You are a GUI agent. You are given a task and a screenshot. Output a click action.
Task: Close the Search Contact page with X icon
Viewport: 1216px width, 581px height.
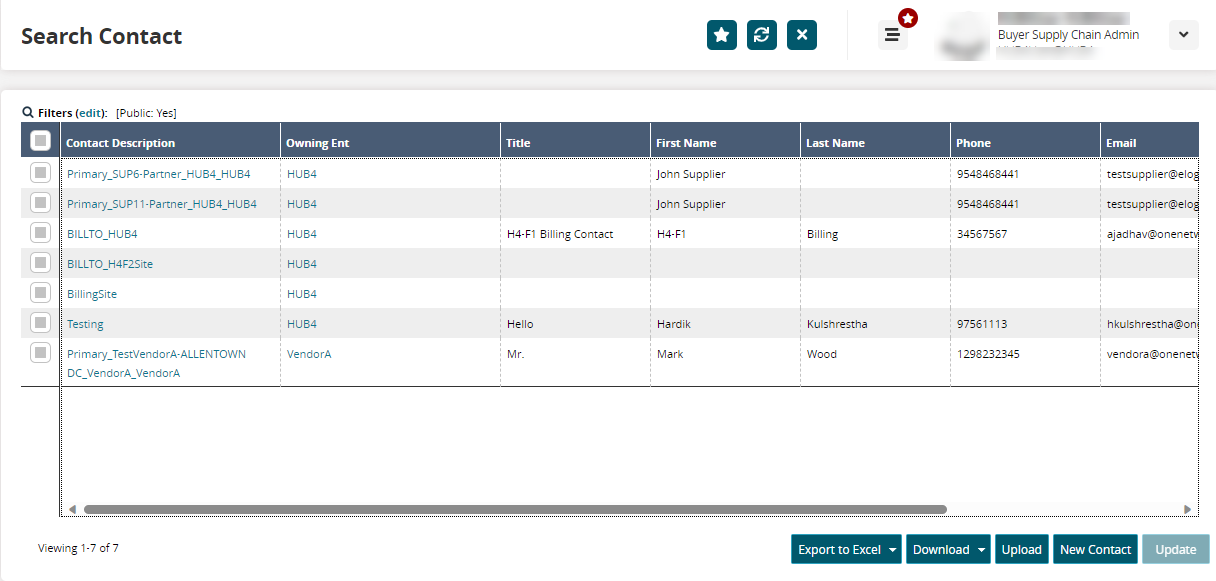pyautogui.click(x=802, y=35)
